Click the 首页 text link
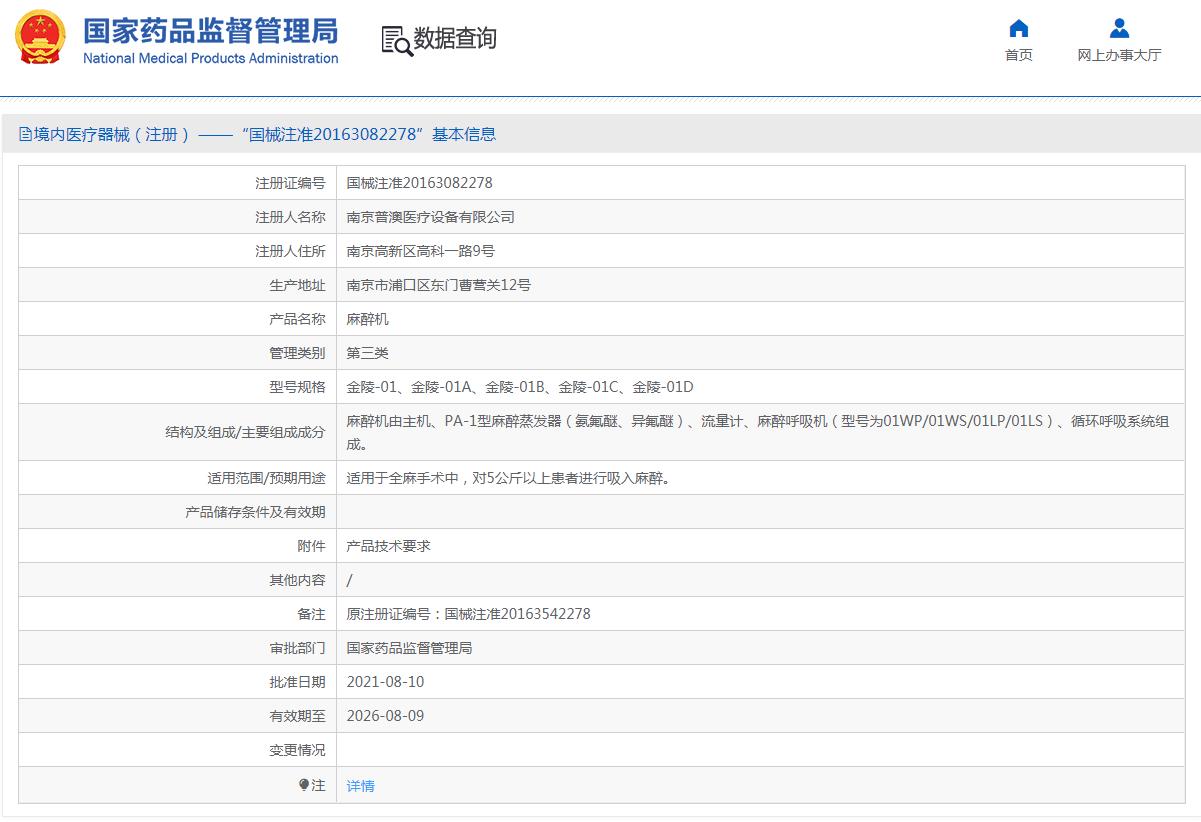Image resolution: width=1201 pixels, height=822 pixels. click(x=1018, y=55)
